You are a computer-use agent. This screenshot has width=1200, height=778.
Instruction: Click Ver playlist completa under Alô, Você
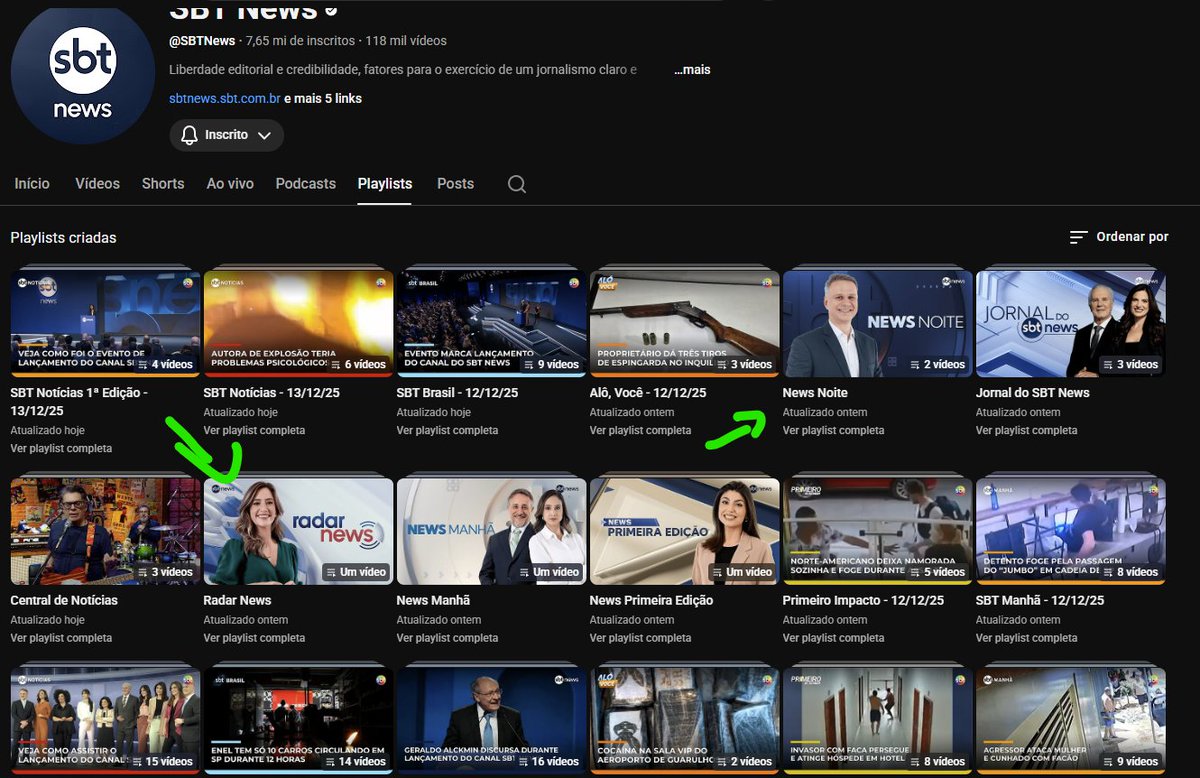pos(640,431)
